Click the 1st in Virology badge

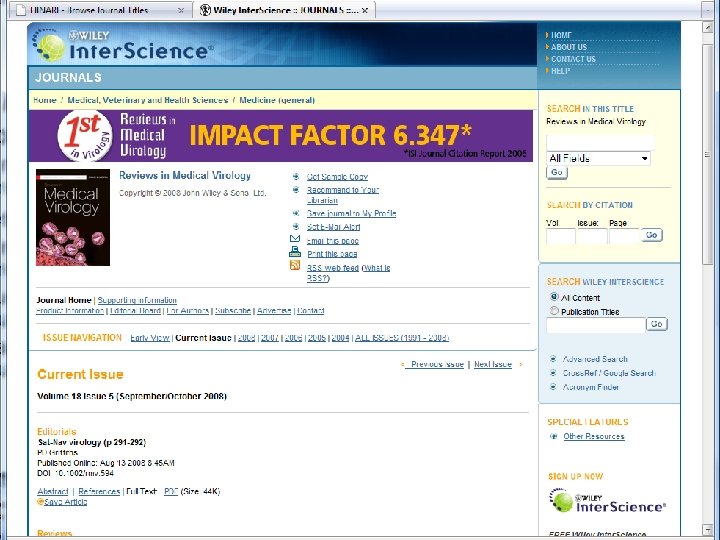84,136
